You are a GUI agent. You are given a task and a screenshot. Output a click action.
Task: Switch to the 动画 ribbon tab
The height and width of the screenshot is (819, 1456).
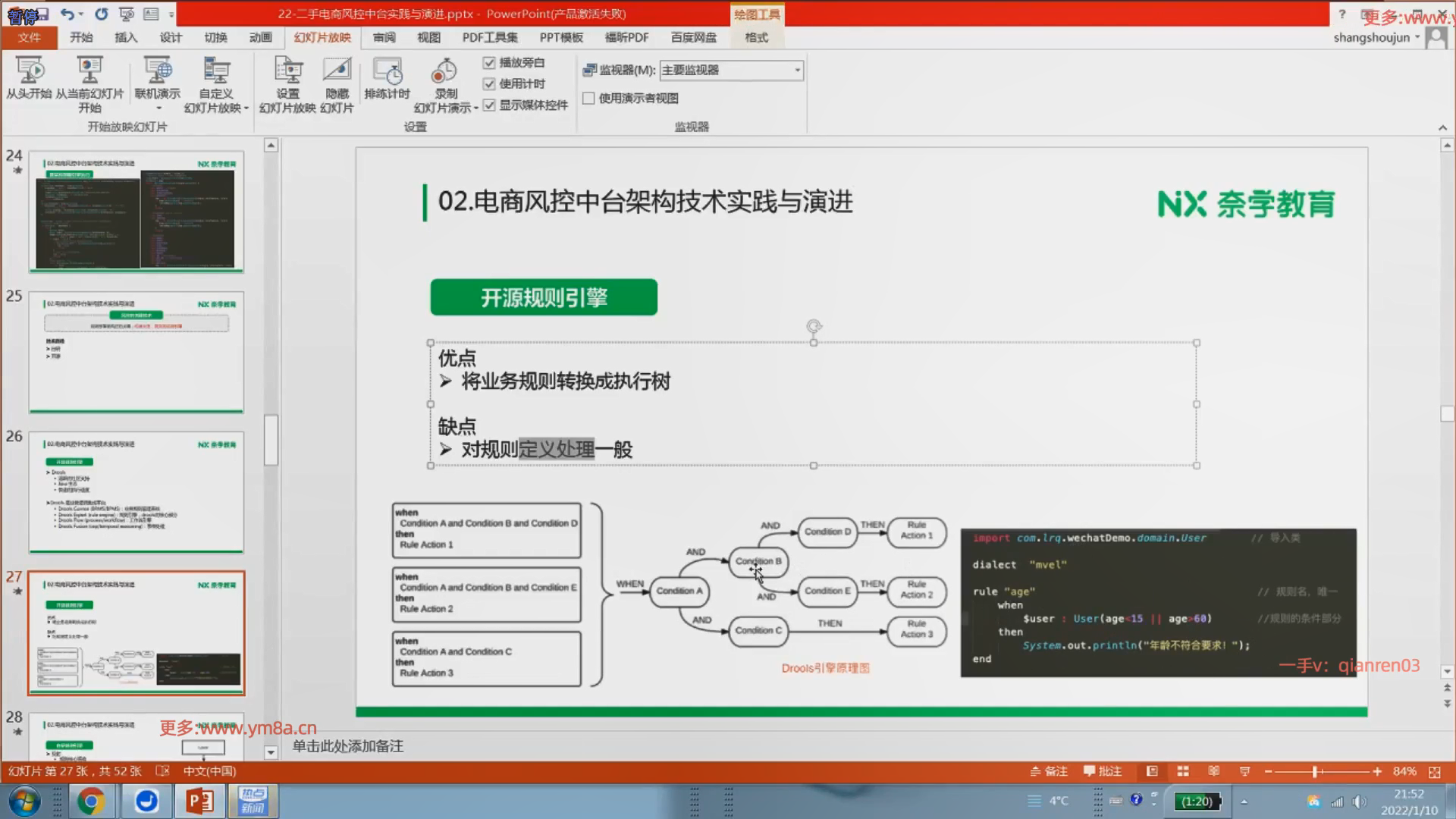pos(260,37)
